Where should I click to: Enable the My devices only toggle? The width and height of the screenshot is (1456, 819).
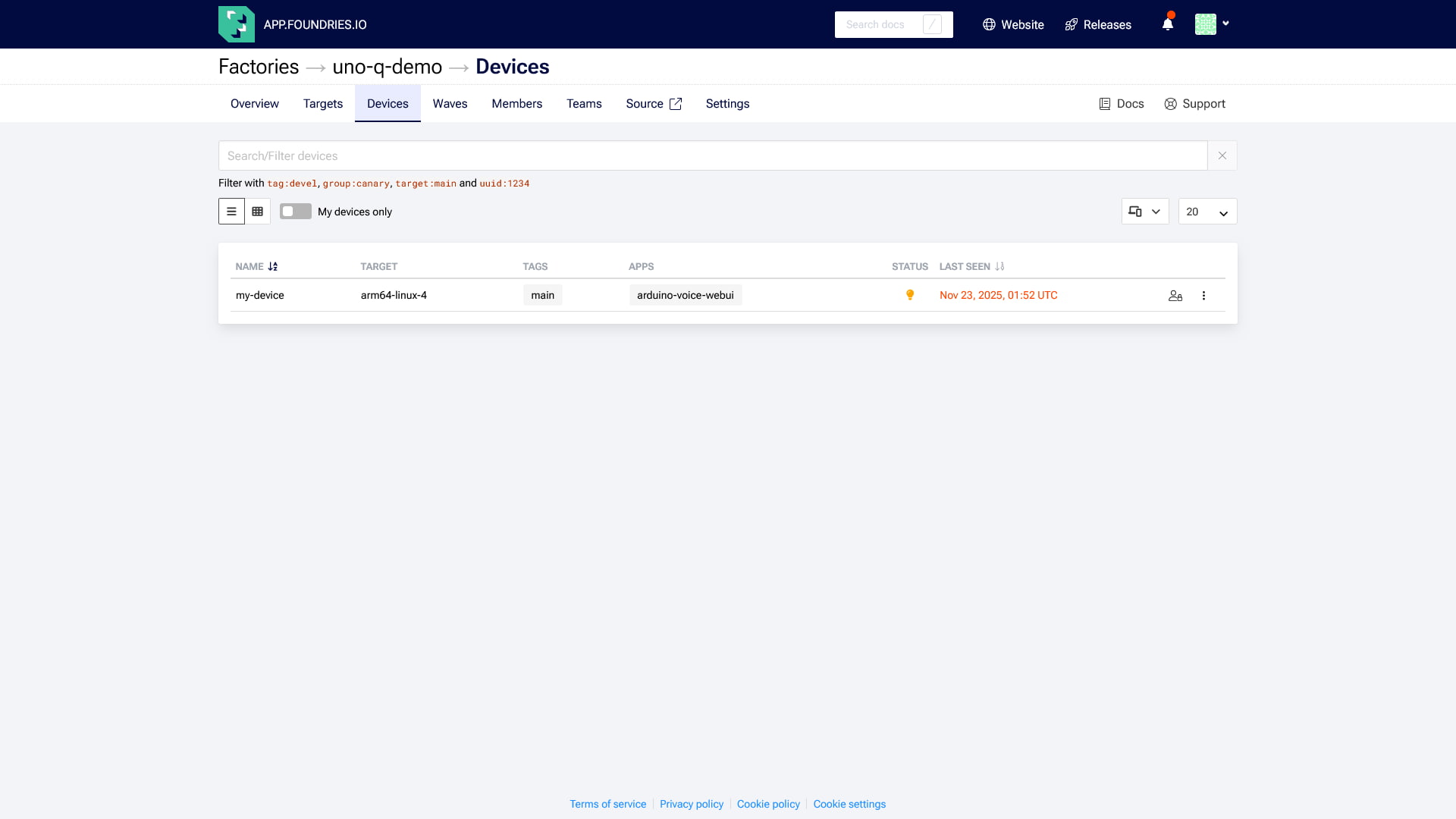point(295,212)
